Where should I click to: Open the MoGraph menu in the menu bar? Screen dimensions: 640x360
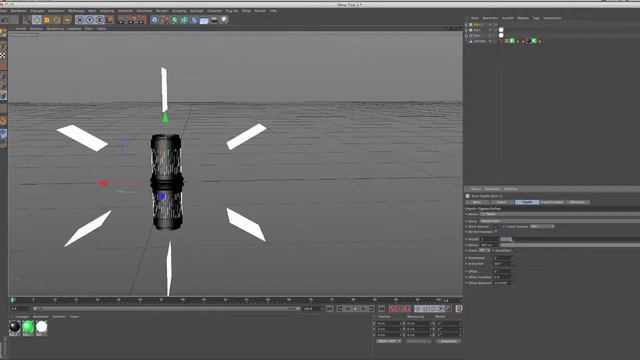(197, 11)
